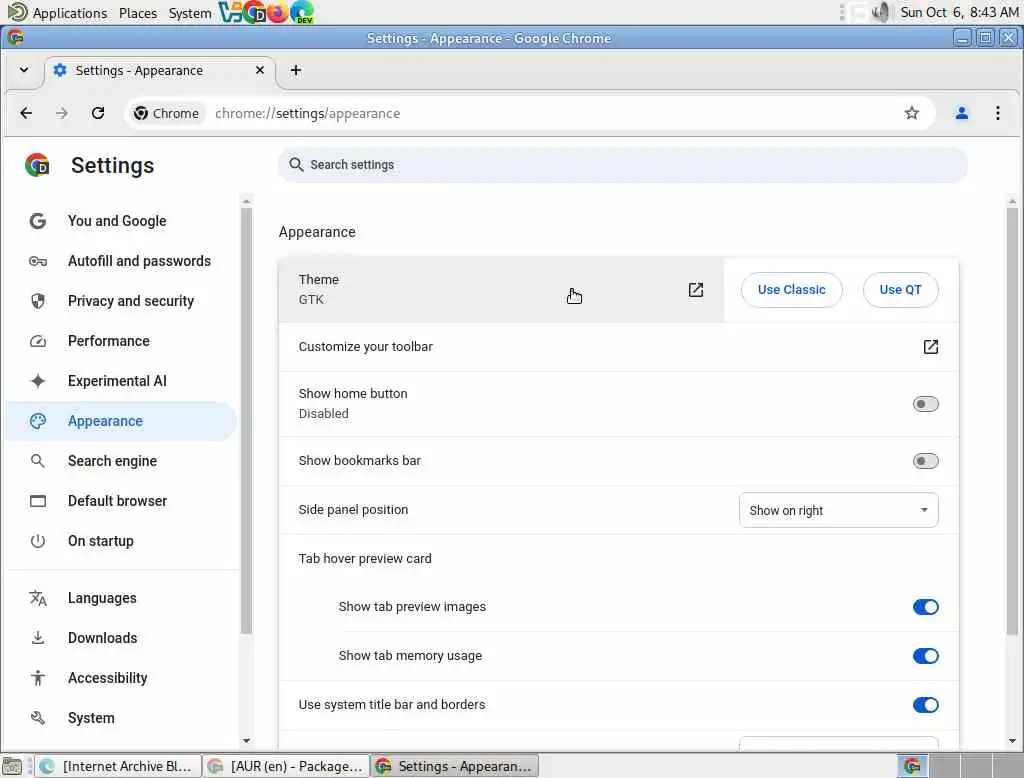Open Theme in Chrome Web Store icon
Screen dimensions: 1024x778
[x=696, y=289]
